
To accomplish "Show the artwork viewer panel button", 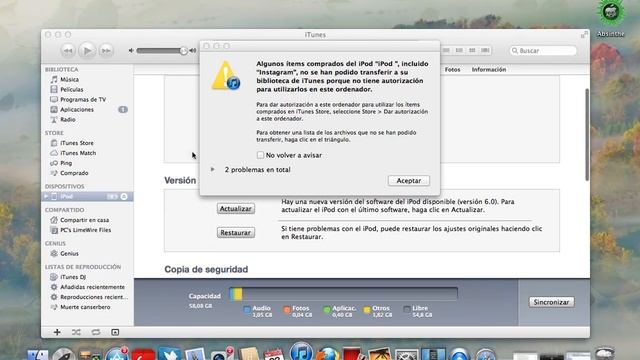I will click(115, 332).
